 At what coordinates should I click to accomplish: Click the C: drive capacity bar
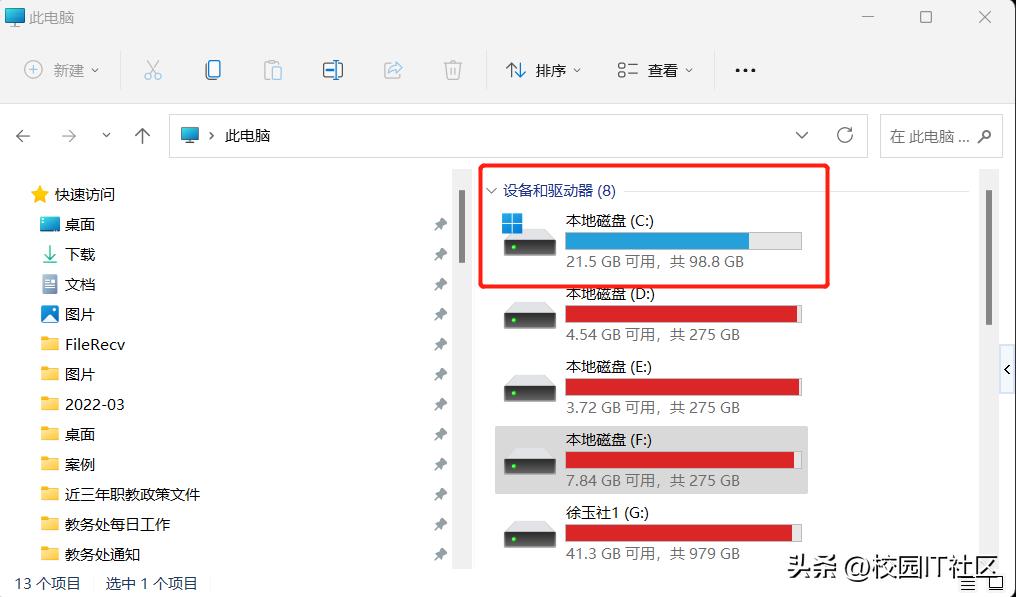tap(683, 240)
